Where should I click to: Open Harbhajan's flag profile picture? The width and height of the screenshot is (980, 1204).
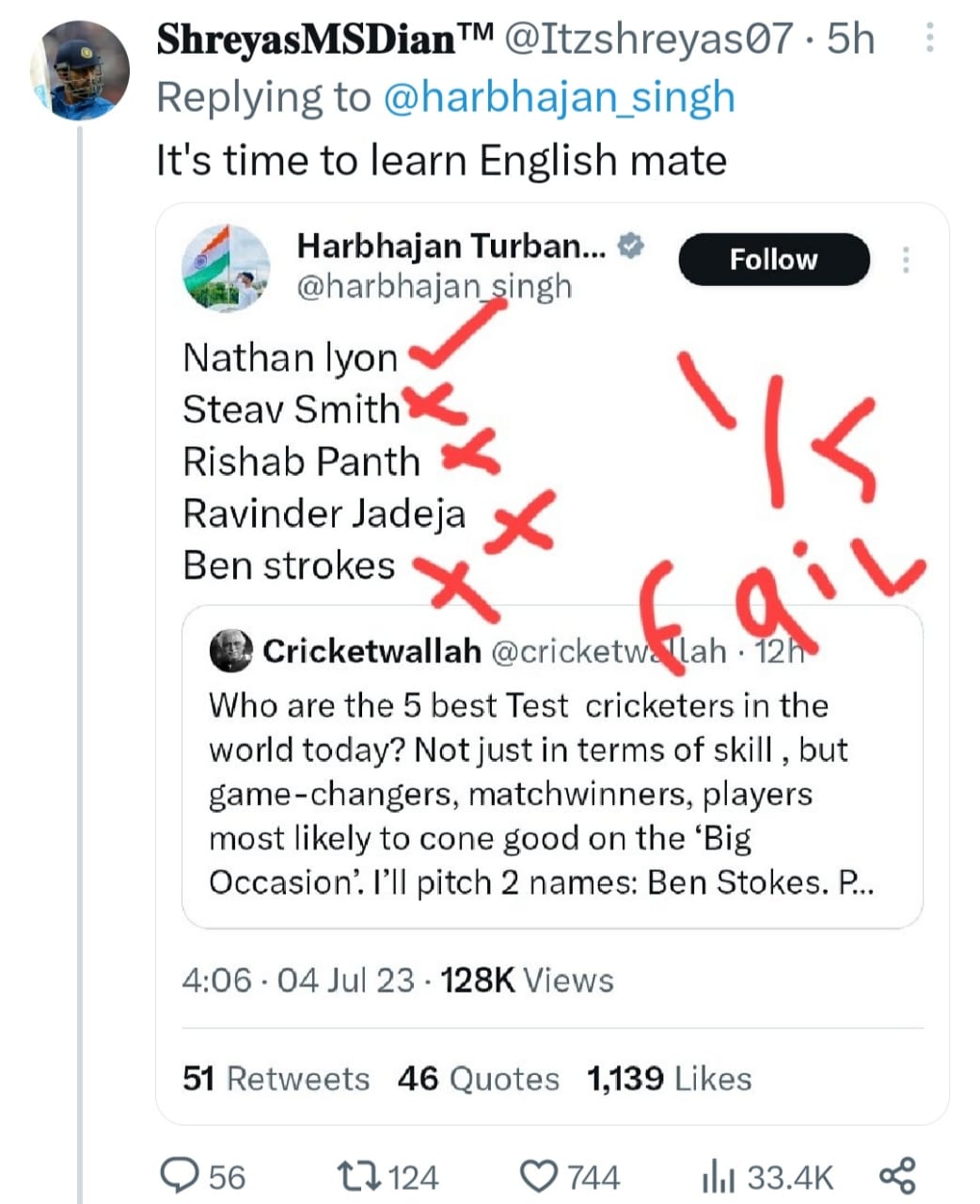click(226, 267)
